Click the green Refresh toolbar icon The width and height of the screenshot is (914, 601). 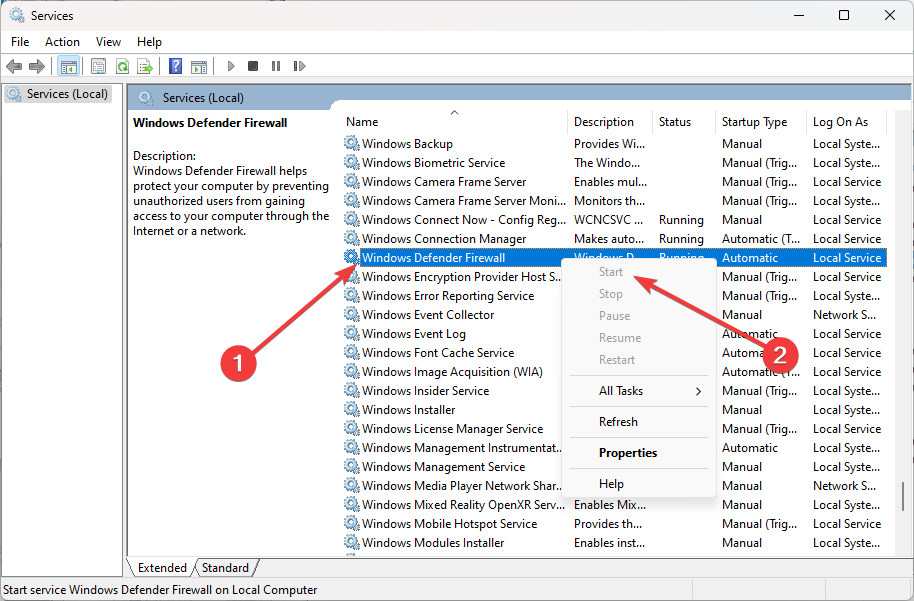(122, 66)
